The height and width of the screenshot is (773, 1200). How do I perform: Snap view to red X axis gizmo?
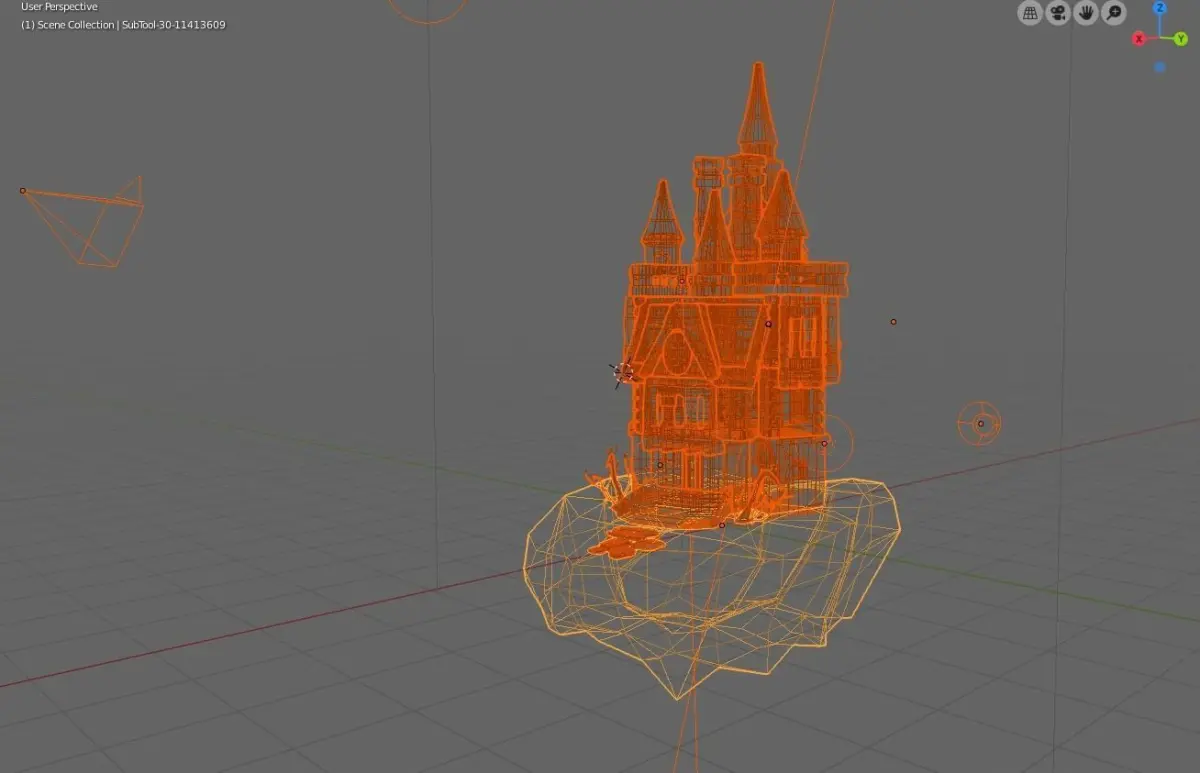1138,39
